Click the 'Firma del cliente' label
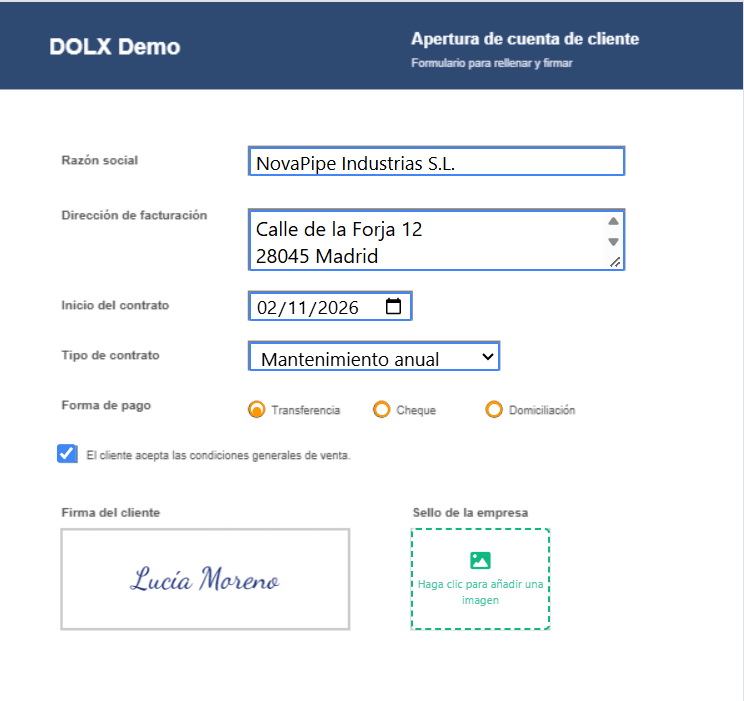 click(x=111, y=513)
